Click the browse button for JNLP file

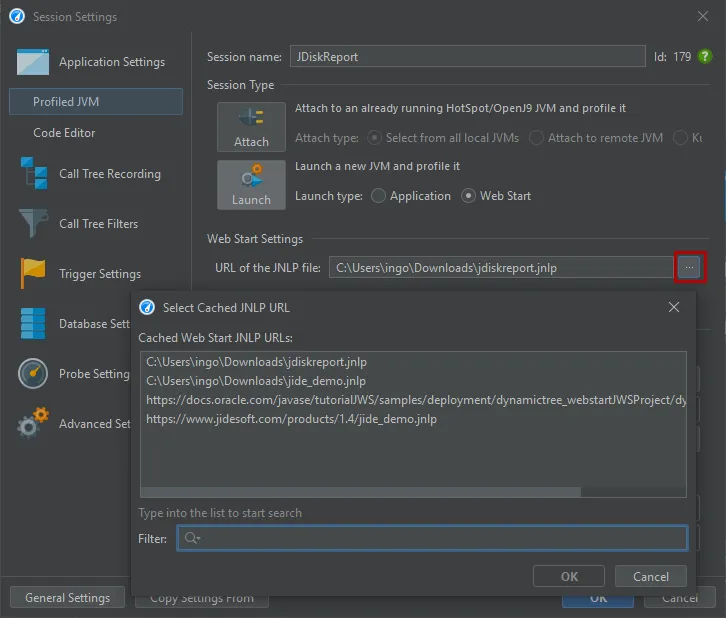click(x=689, y=267)
